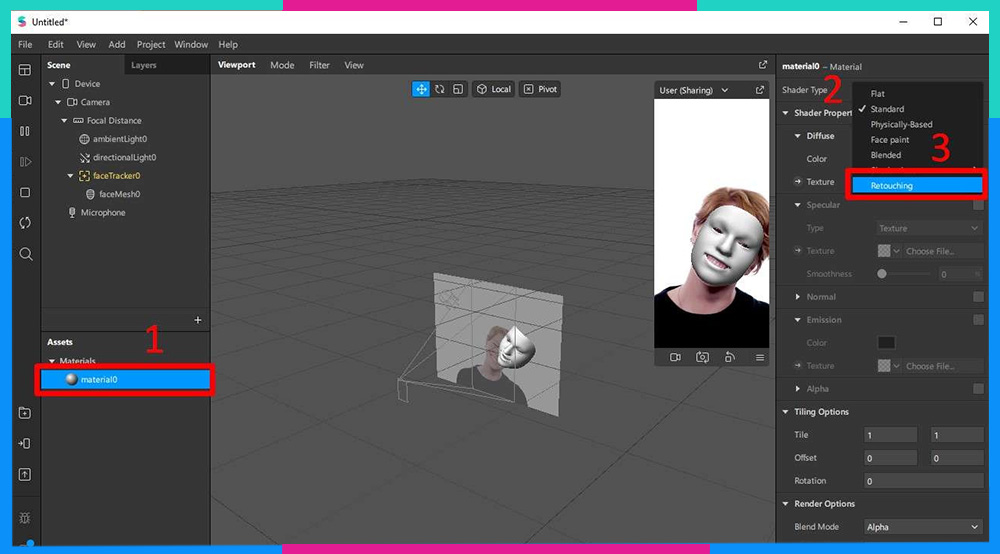Select material0 in the Assets panel

[x=125, y=380]
